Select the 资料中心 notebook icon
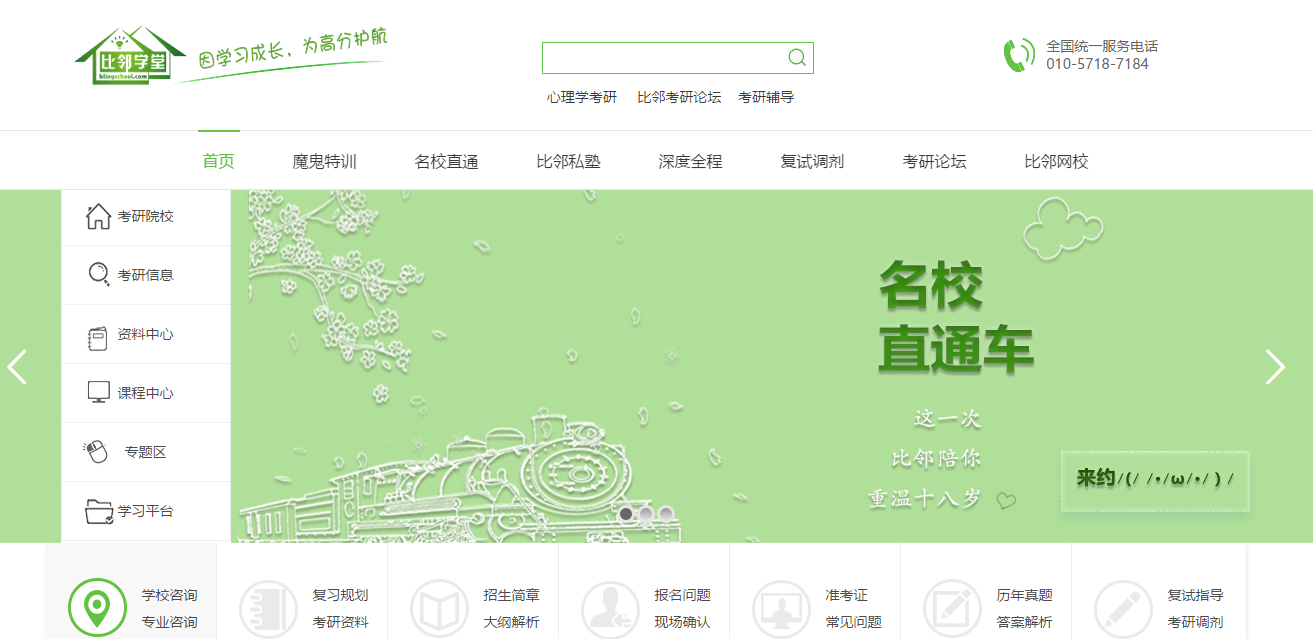This screenshot has height=639, width=1313. tap(98, 335)
